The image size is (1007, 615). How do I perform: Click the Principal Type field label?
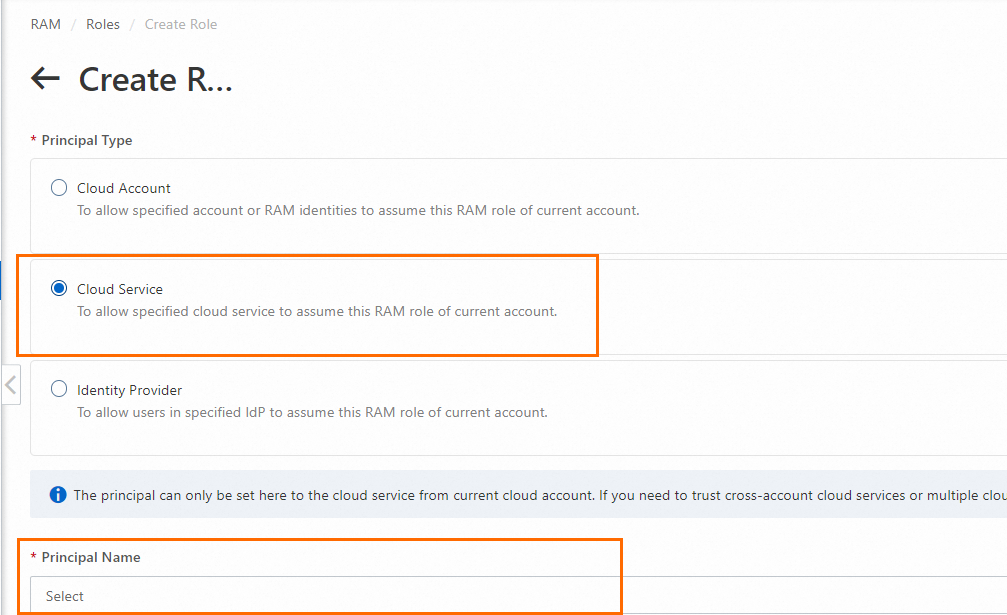tap(87, 140)
